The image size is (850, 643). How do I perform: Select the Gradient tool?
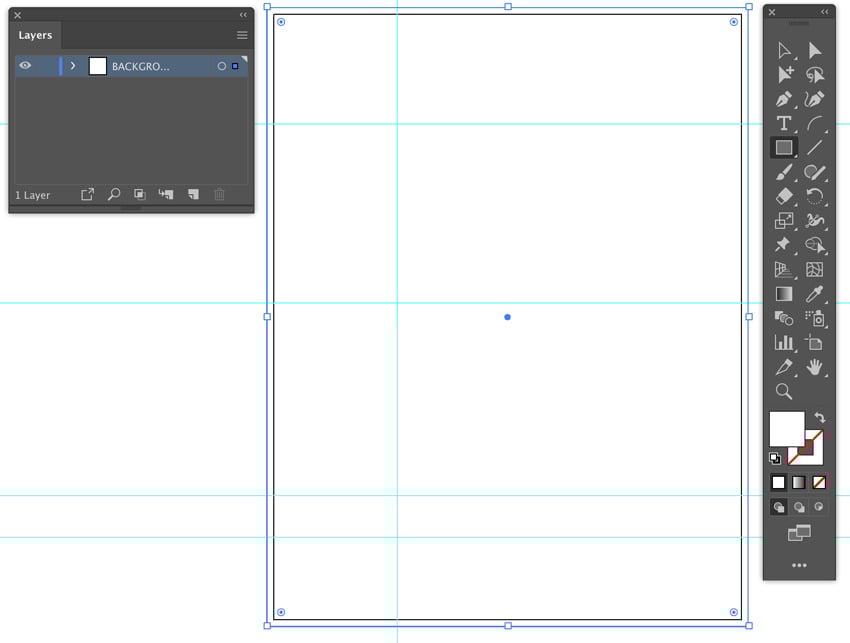point(784,294)
